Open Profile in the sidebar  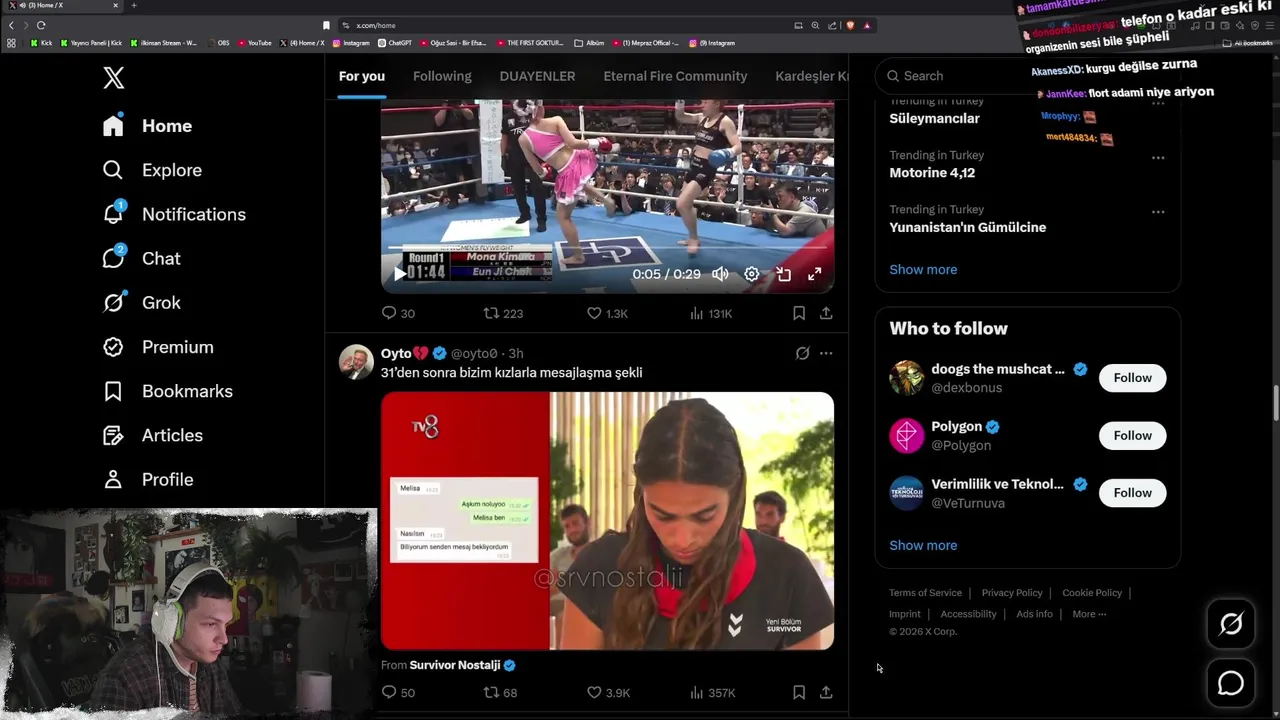(x=148, y=479)
